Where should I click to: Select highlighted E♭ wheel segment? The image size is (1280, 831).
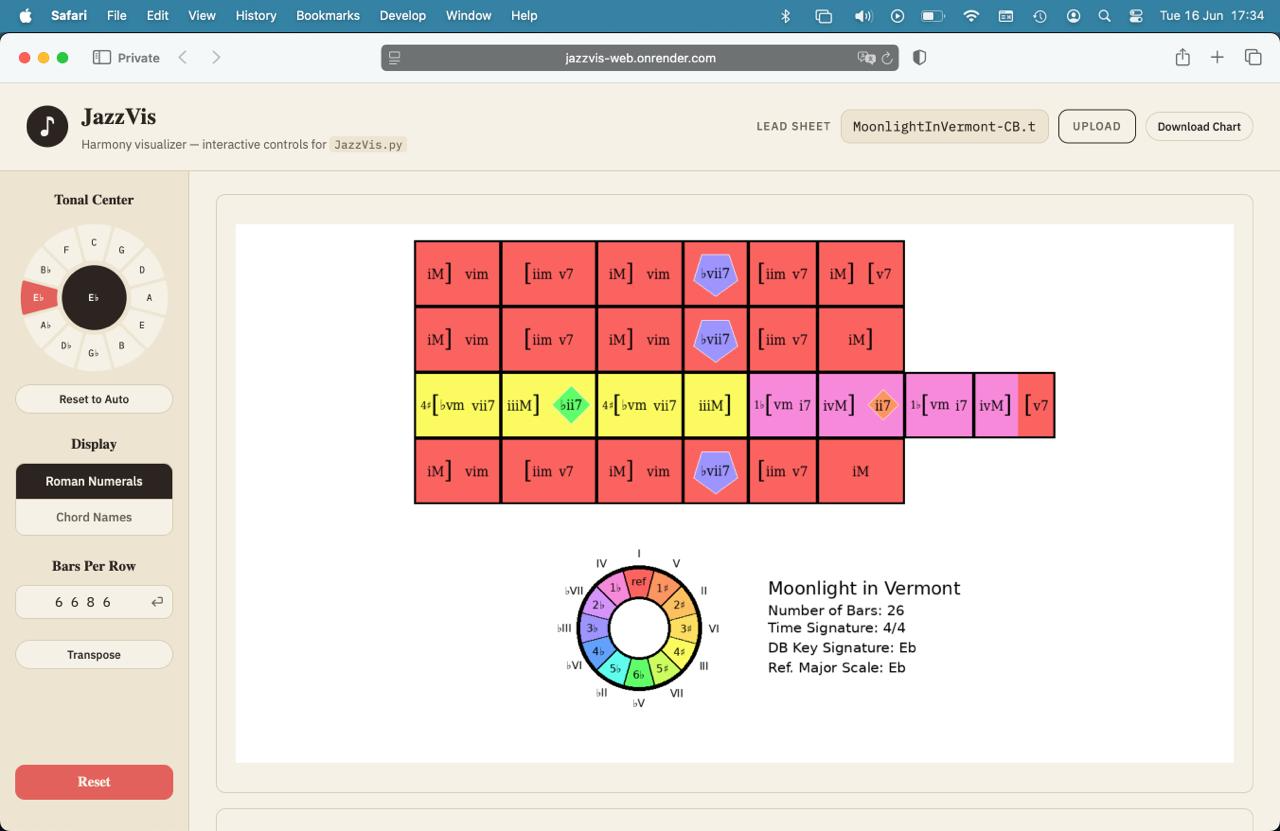click(x=38, y=297)
